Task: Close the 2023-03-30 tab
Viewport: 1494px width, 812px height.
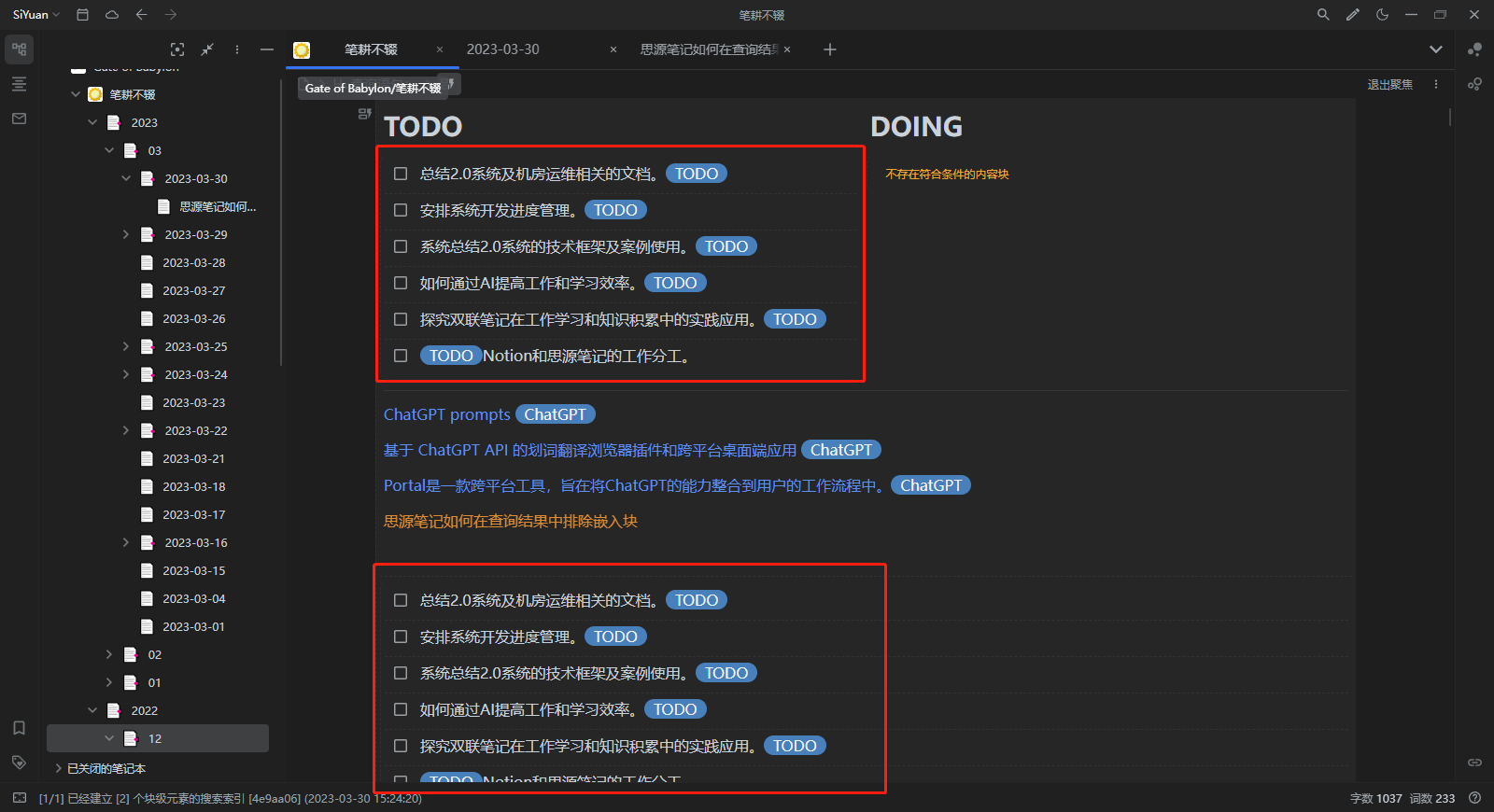Action: 613,49
